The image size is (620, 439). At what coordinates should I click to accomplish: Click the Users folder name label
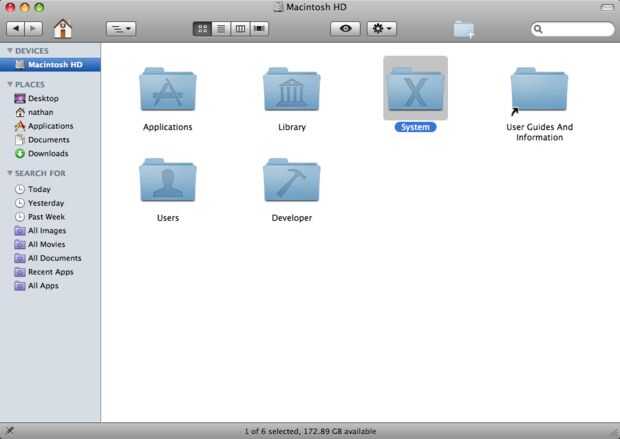168,218
